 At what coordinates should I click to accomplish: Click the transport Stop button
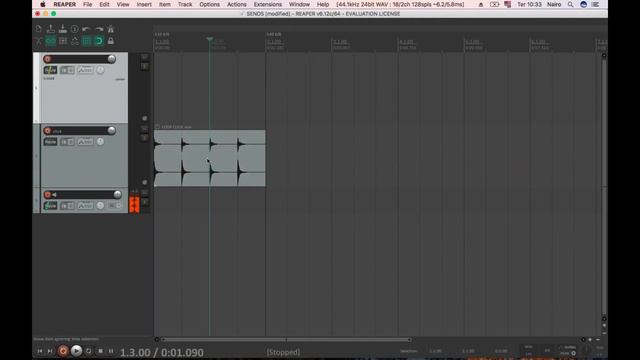(100, 351)
